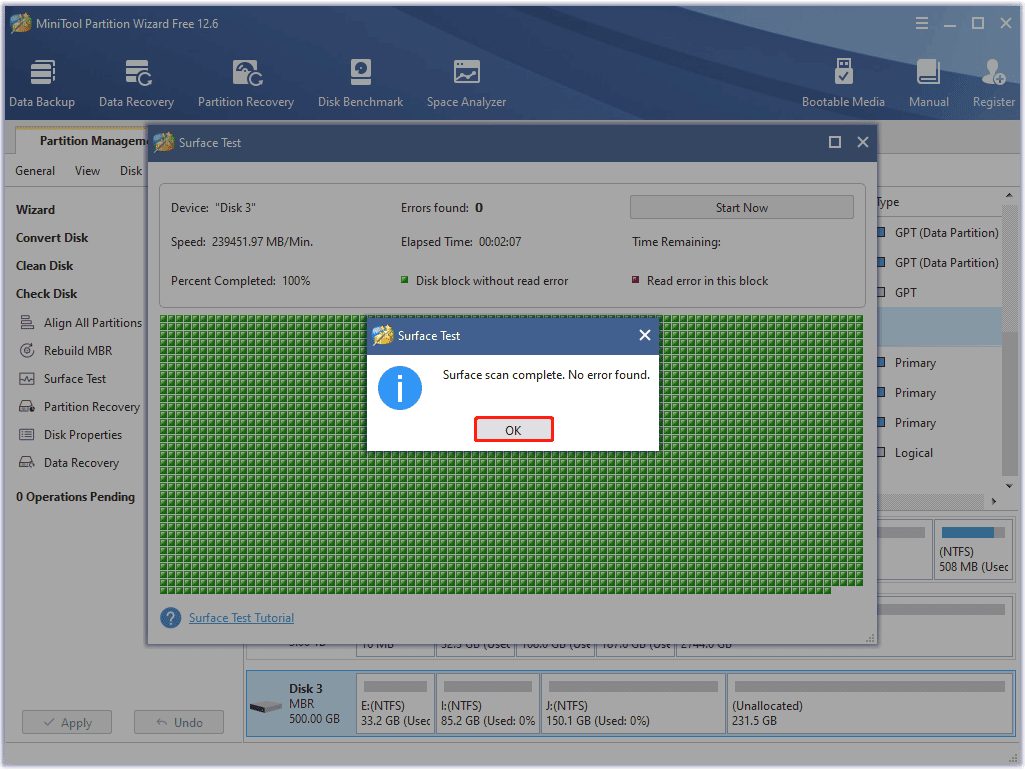Choose Rebuild MBR from the sidebar
Viewport: 1025px width, 770px height.
pyautogui.click(x=78, y=351)
